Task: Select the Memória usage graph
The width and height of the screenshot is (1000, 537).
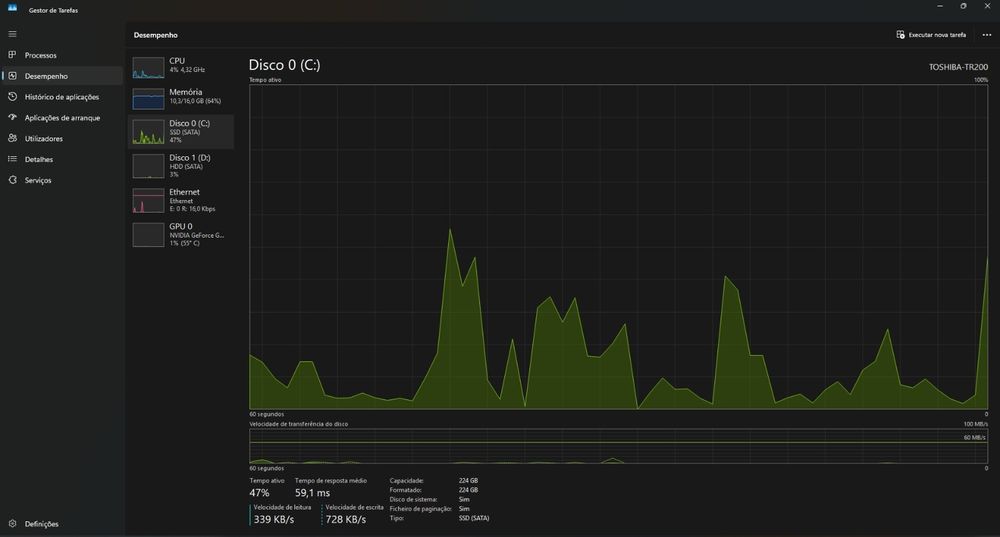Action: (148, 99)
